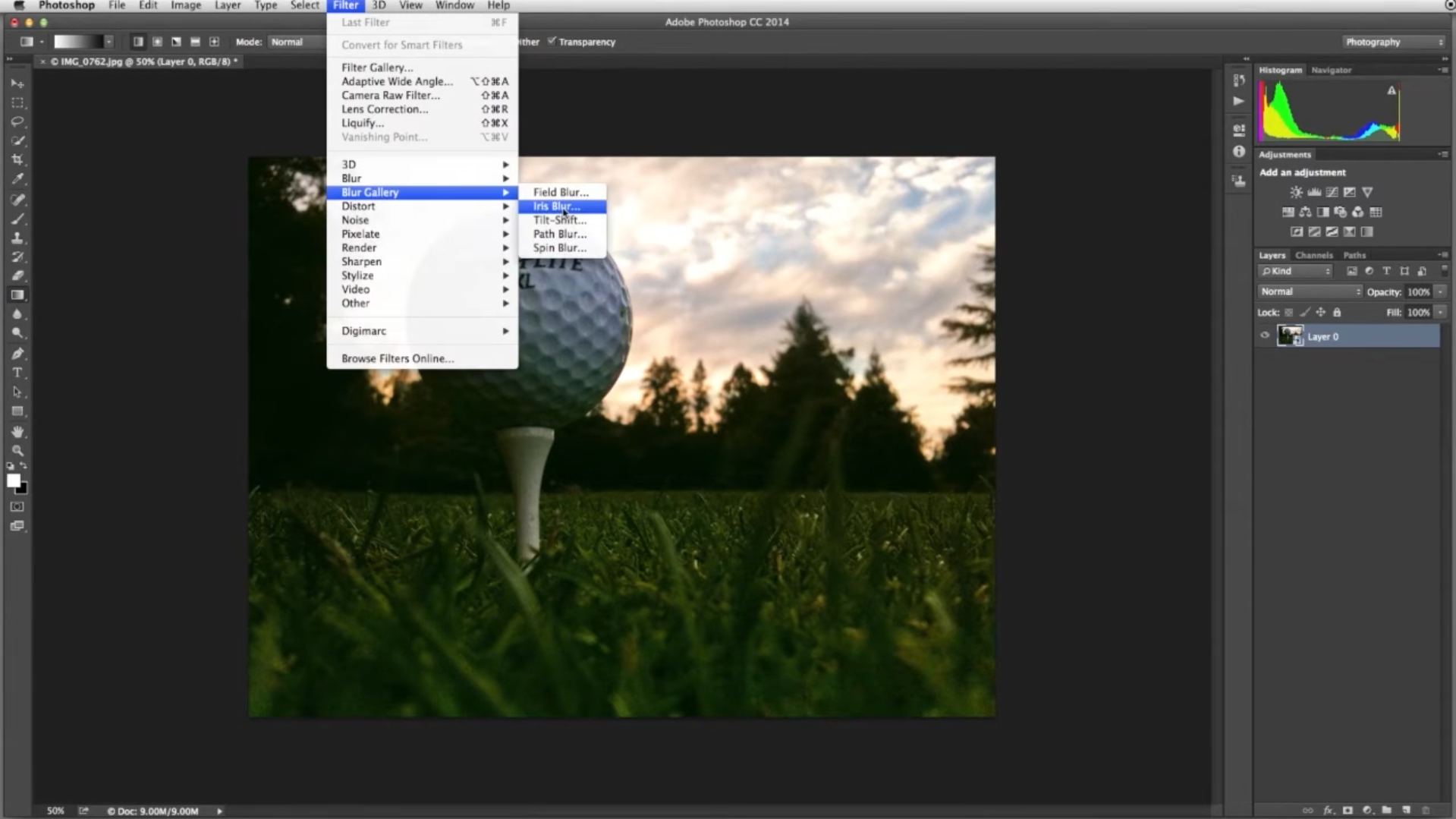Click Browse Filters Online menu entry
Image resolution: width=1456 pixels, height=819 pixels.
click(x=397, y=358)
